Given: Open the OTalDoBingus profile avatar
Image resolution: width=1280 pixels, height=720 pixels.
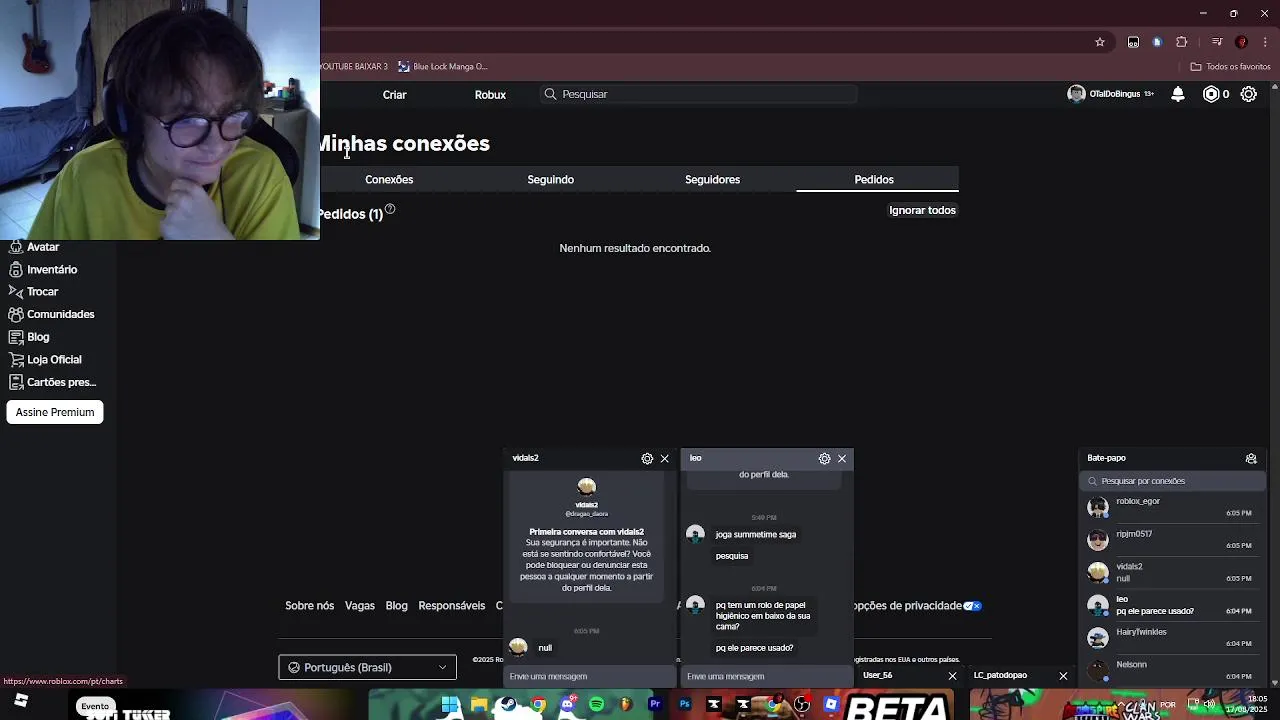Looking at the screenshot, I should [x=1076, y=94].
